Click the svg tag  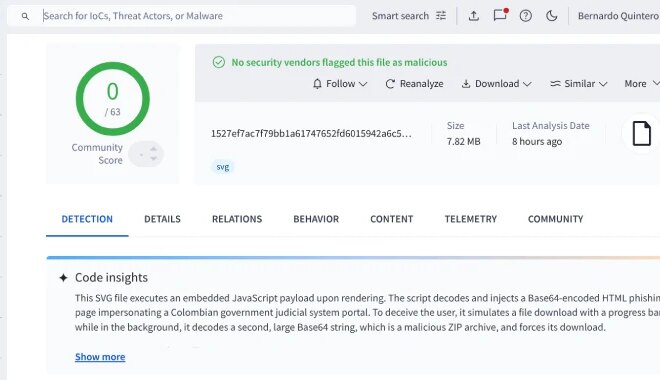(x=223, y=167)
